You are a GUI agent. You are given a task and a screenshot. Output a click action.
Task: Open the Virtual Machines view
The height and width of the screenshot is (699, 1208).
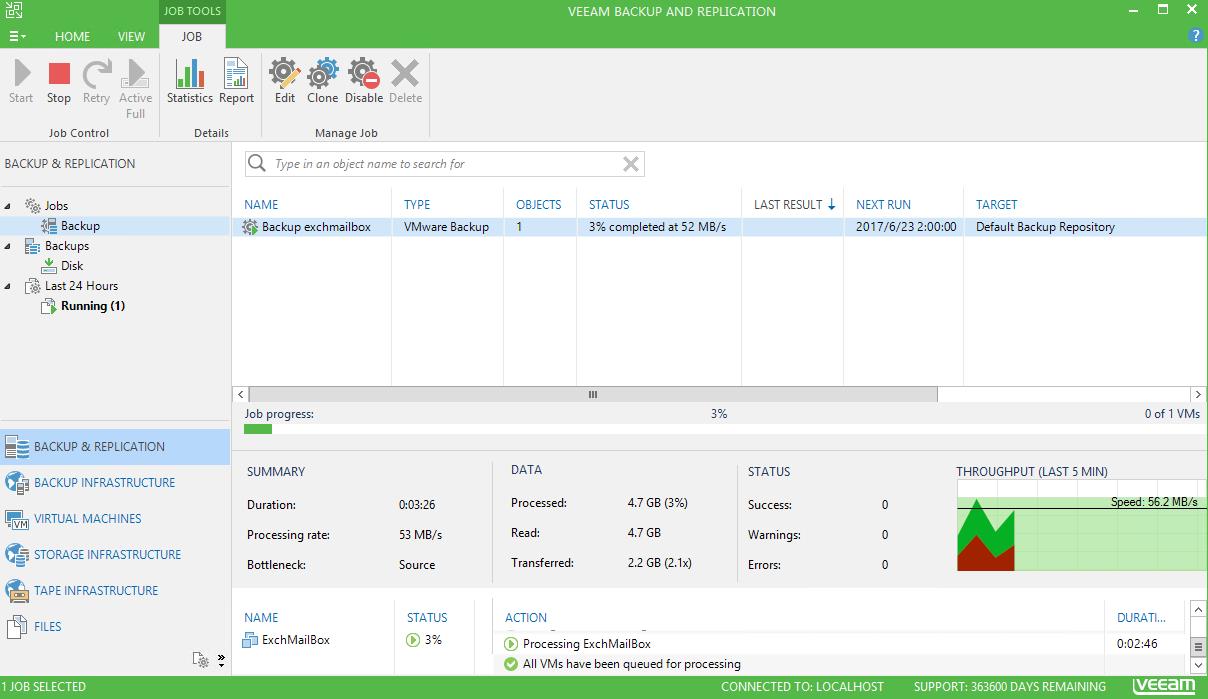pos(115,519)
